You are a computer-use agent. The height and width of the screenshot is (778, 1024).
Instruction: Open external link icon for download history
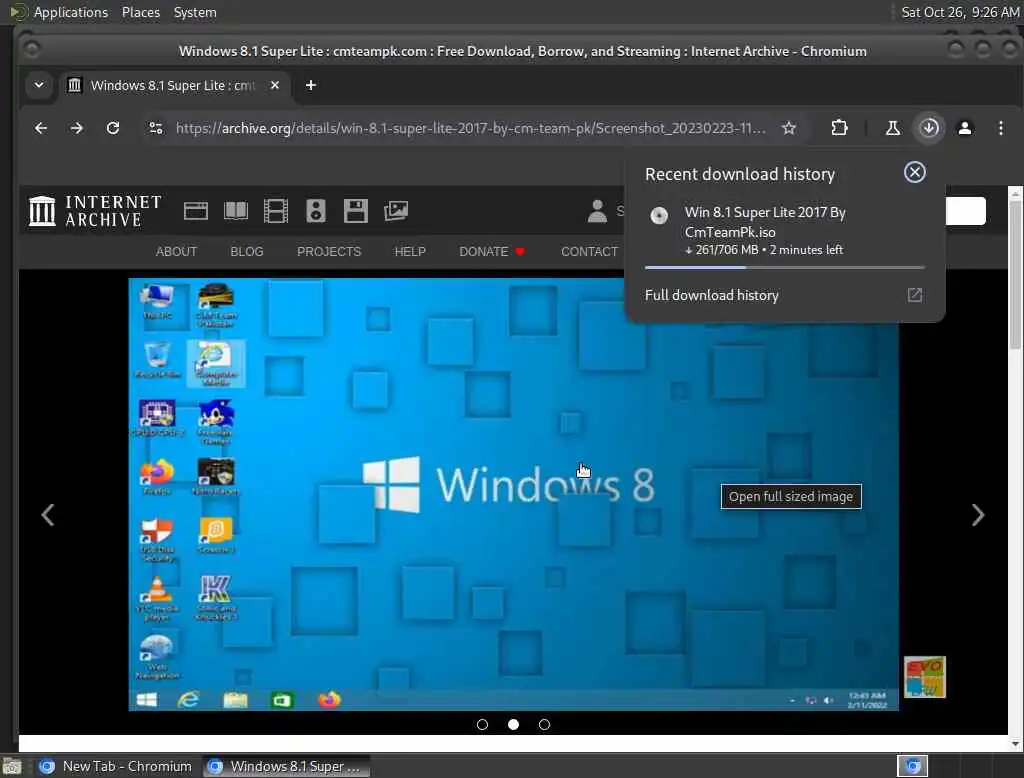coord(914,295)
